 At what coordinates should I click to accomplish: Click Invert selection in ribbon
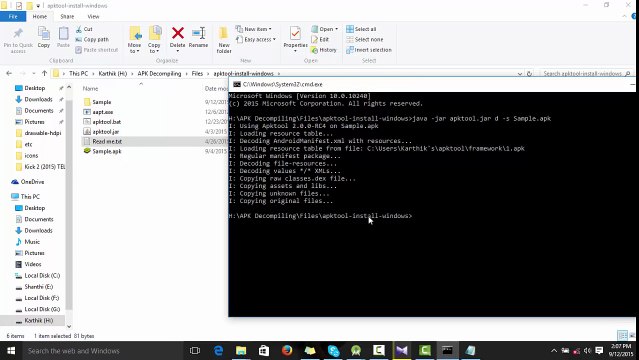(369, 50)
